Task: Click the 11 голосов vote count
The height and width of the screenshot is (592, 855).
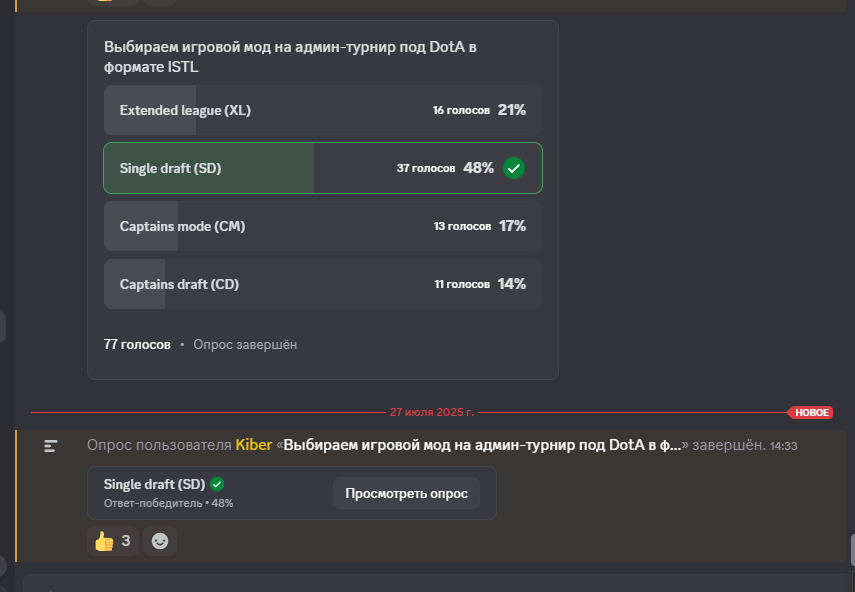Action: point(462,284)
